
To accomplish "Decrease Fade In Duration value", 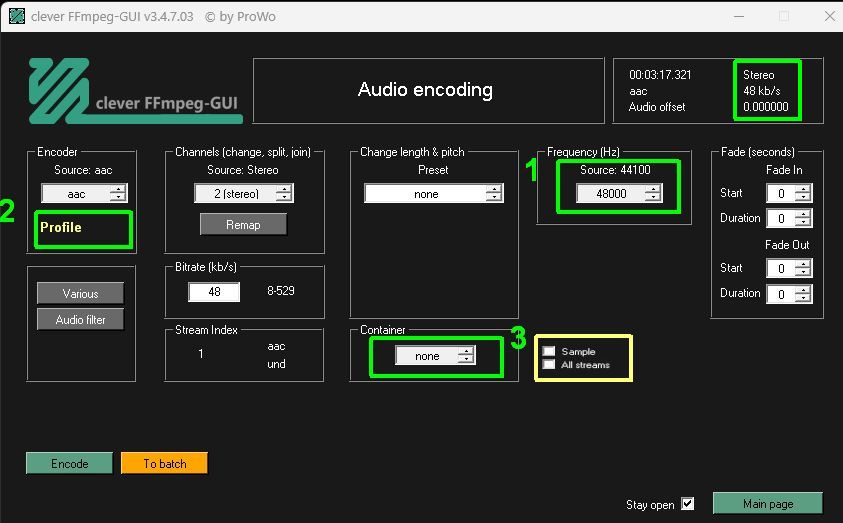I will point(803,223).
